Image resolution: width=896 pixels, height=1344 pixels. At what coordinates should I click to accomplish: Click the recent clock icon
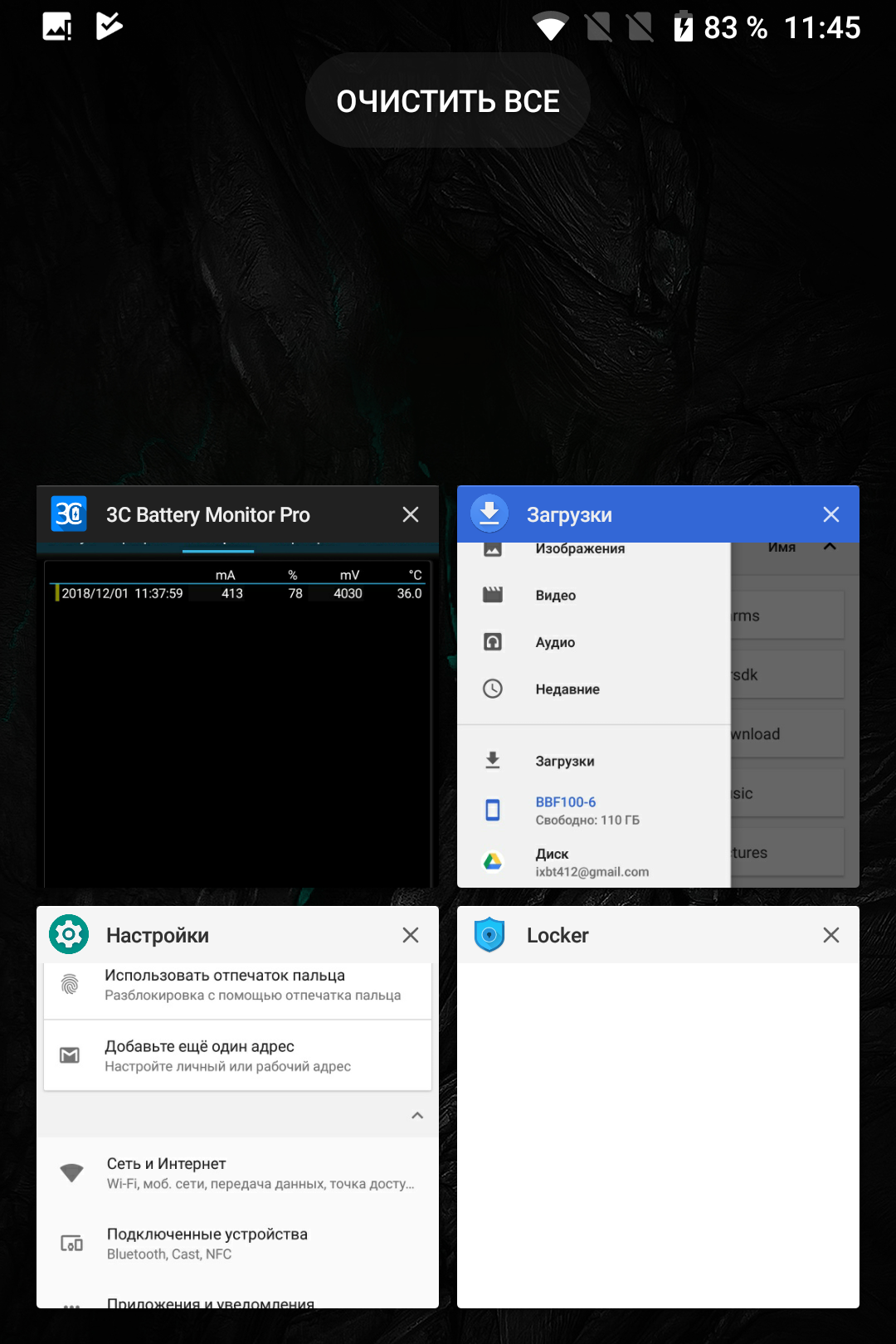click(493, 689)
